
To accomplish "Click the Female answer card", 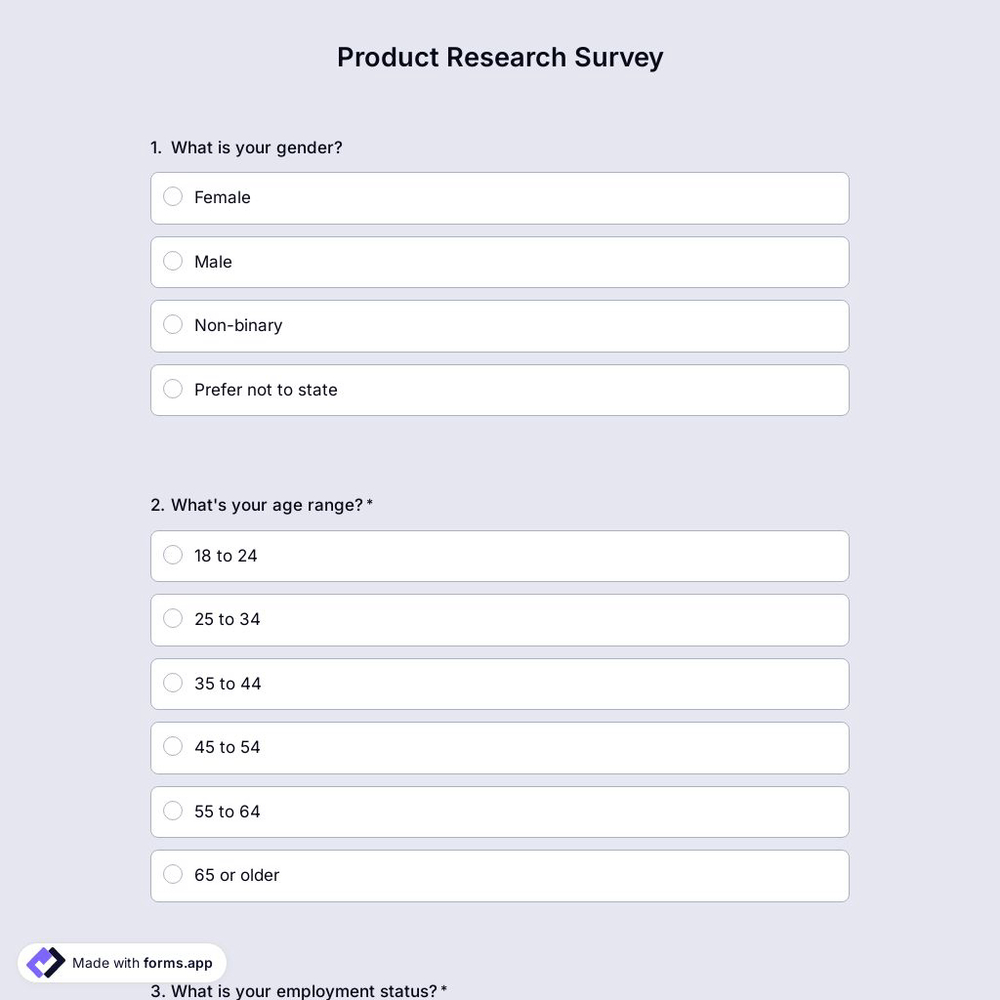I will [500, 197].
